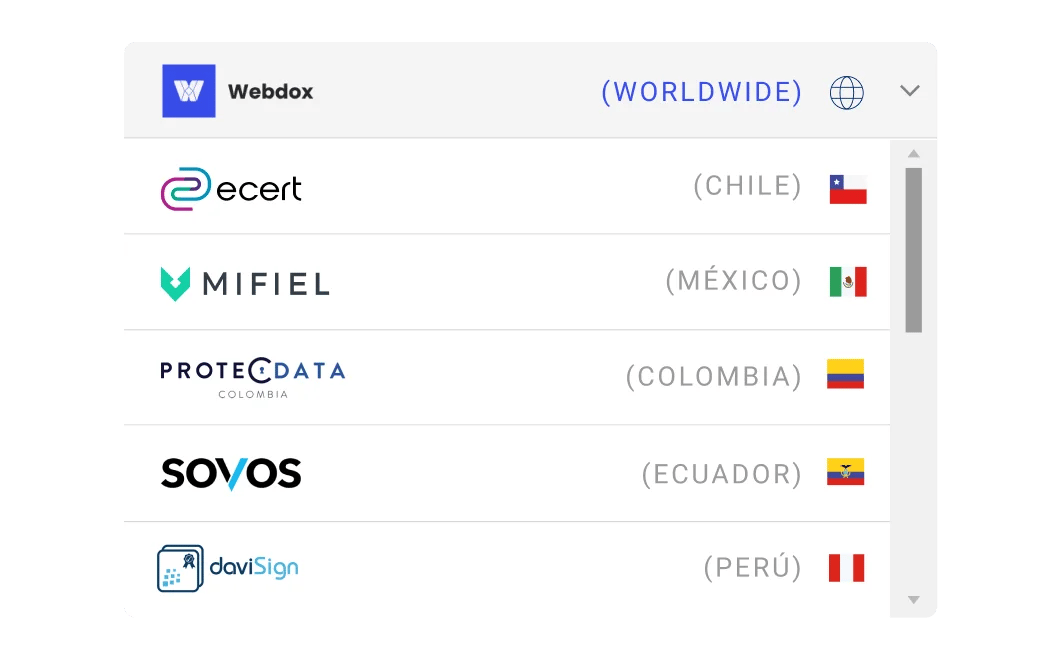1062x660 pixels.
Task: Click the daviSign logo
Action: point(228,568)
